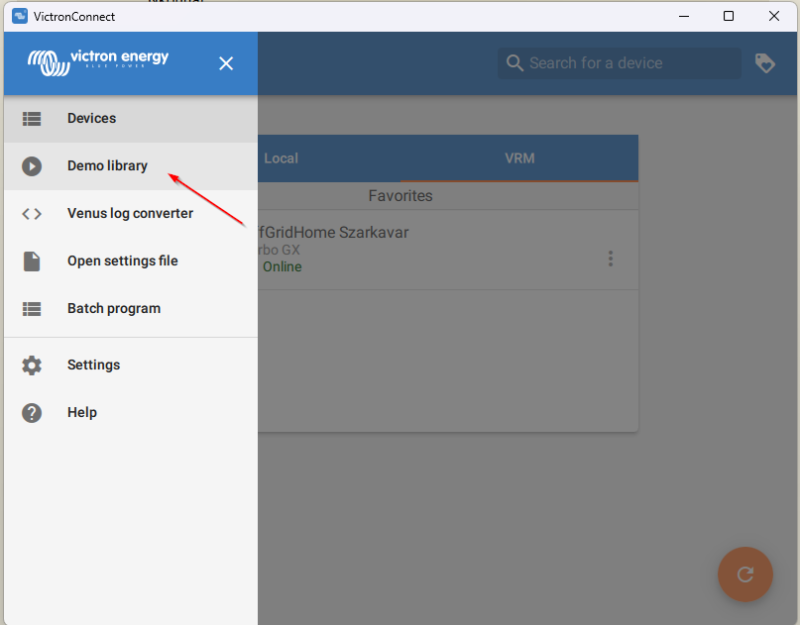Click the Help question mark icon
Image resolution: width=800 pixels, height=625 pixels.
point(32,413)
